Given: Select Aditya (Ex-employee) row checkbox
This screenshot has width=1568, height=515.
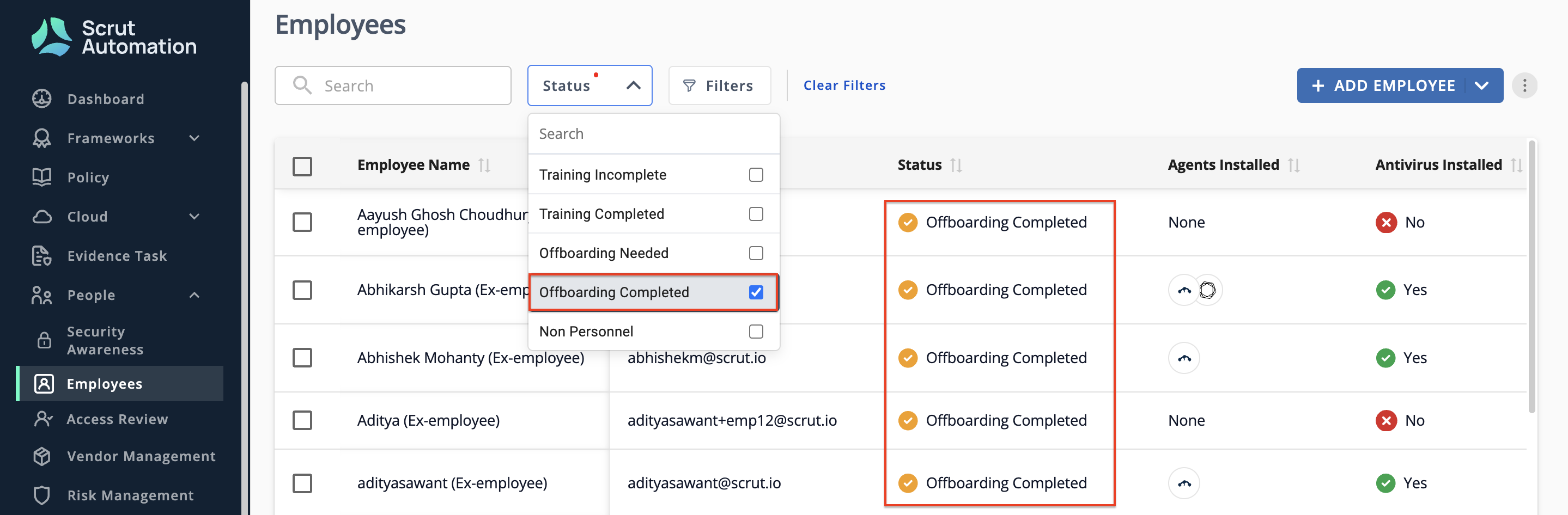Looking at the screenshot, I should click(x=302, y=420).
